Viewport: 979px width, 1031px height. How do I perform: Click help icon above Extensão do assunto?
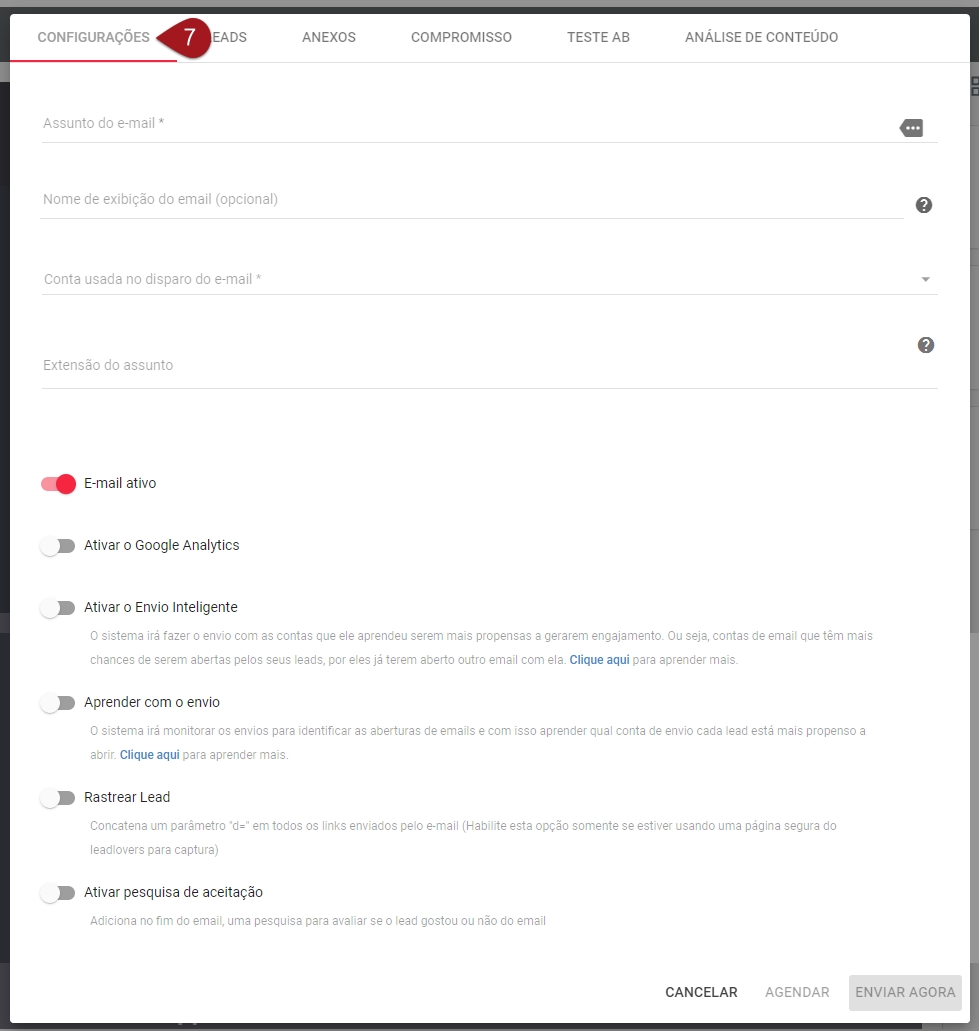pos(926,345)
